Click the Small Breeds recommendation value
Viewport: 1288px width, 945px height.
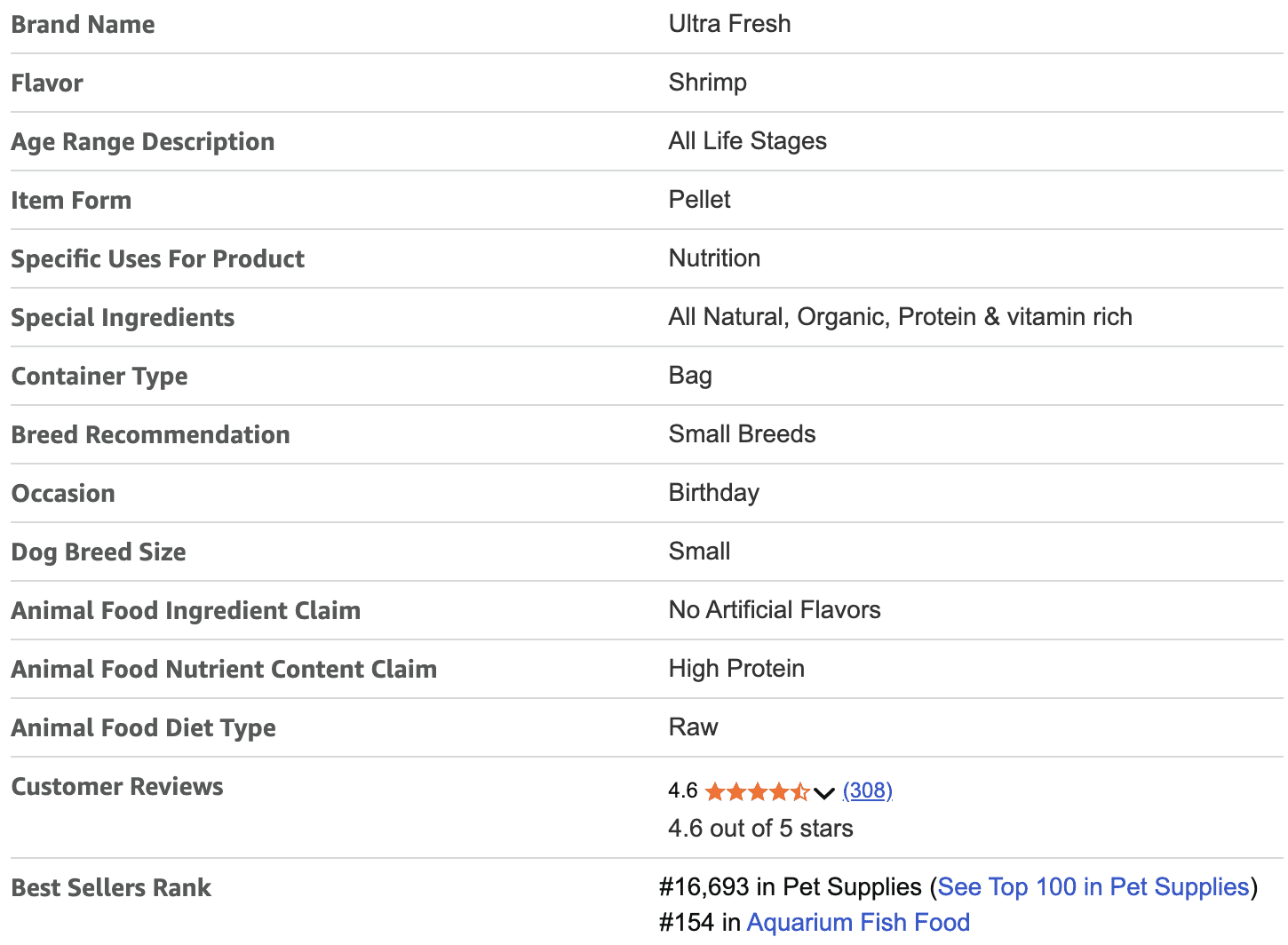[742, 434]
